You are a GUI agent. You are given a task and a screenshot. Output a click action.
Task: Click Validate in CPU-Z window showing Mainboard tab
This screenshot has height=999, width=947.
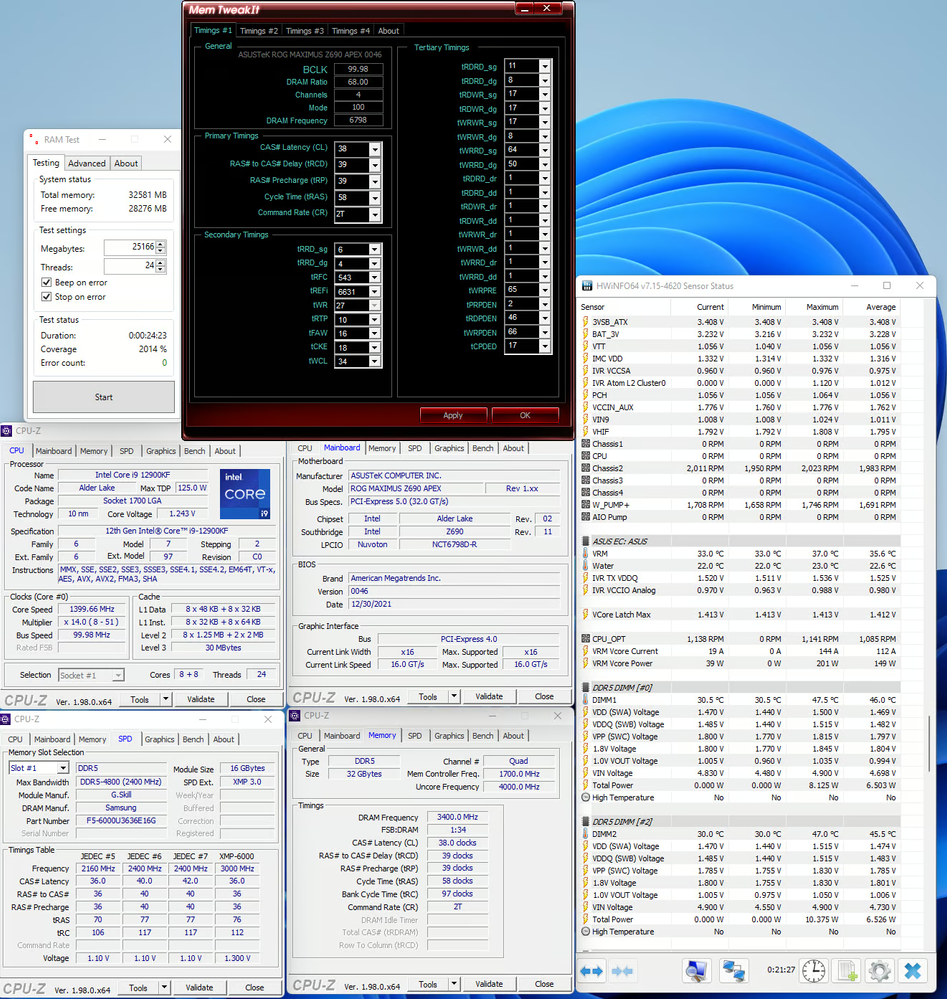(x=489, y=696)
